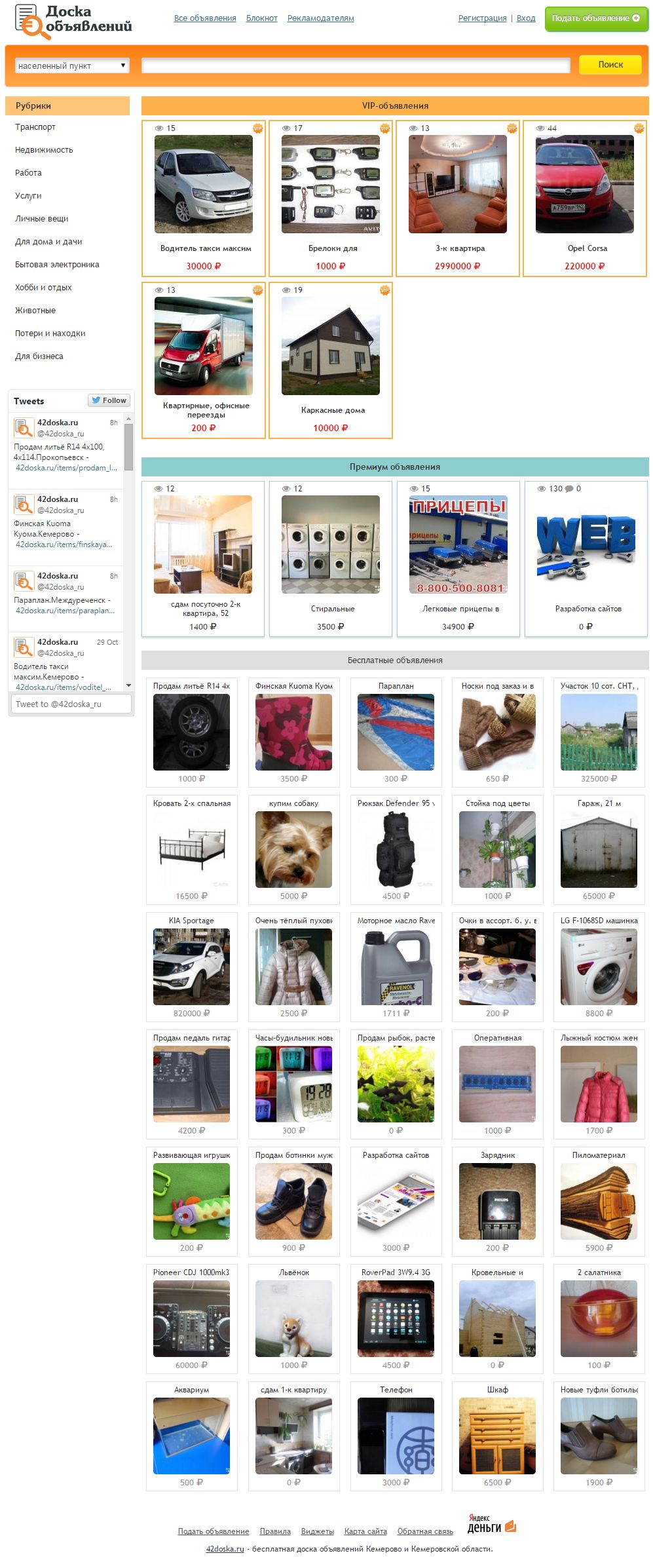Screen dimensions: 653x1568
Task: Click the search text input field
Action: (x=356, y=66)
